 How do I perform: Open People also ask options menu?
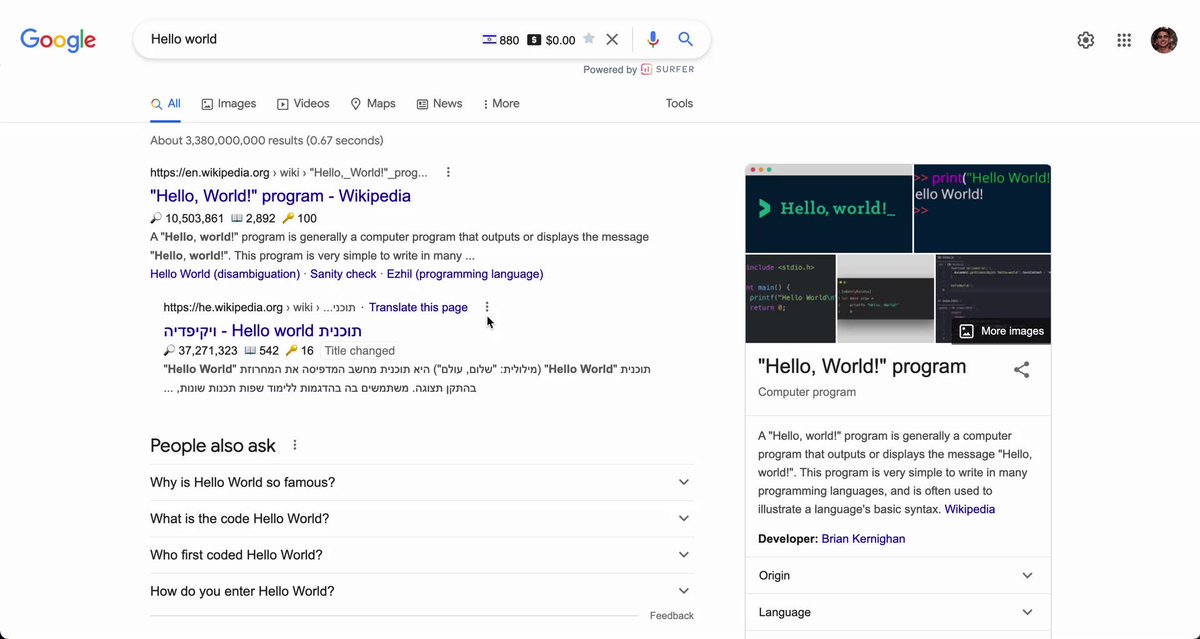tap(294, 445)
